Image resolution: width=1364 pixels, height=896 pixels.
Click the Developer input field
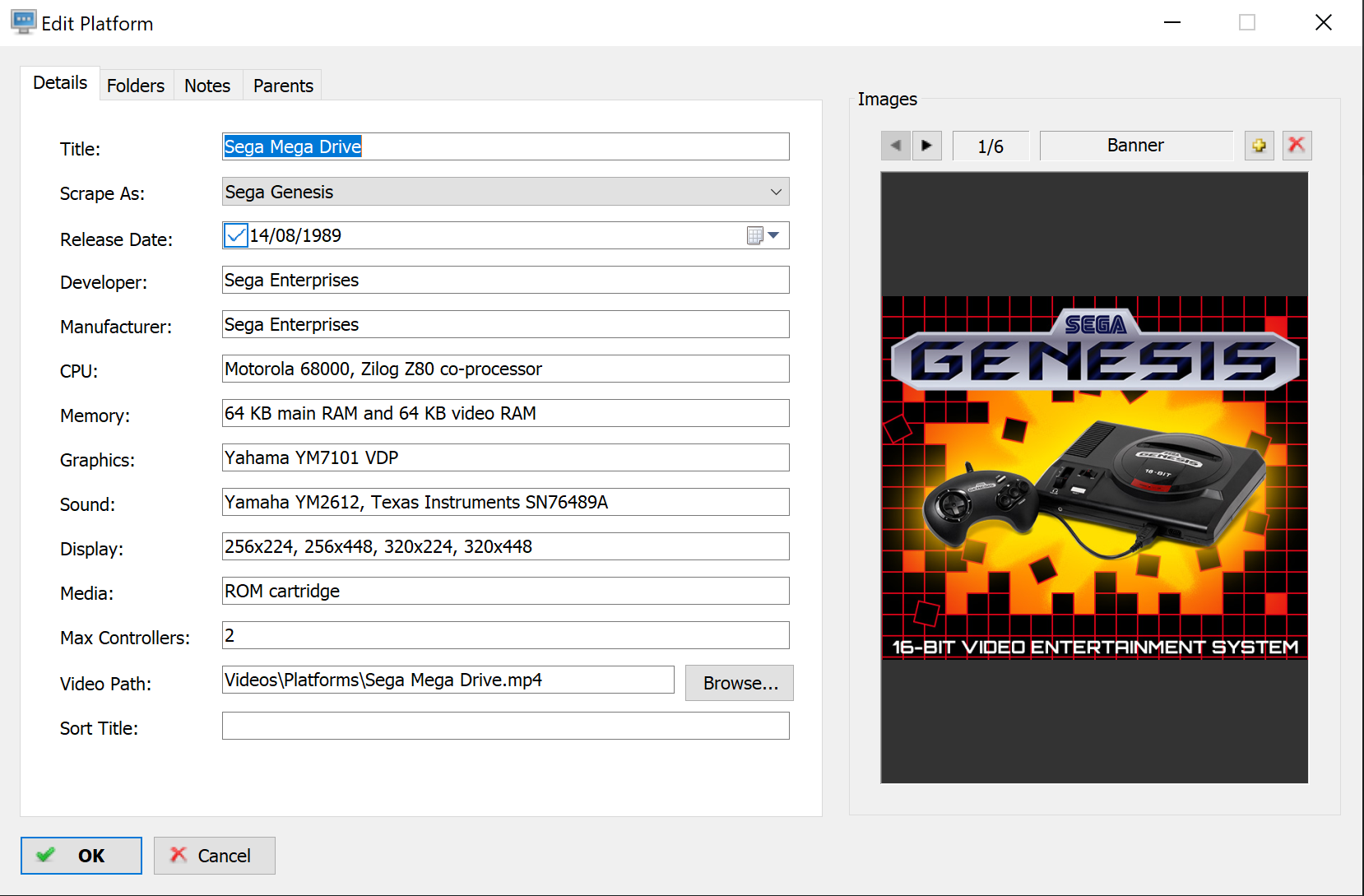(506, 280)
